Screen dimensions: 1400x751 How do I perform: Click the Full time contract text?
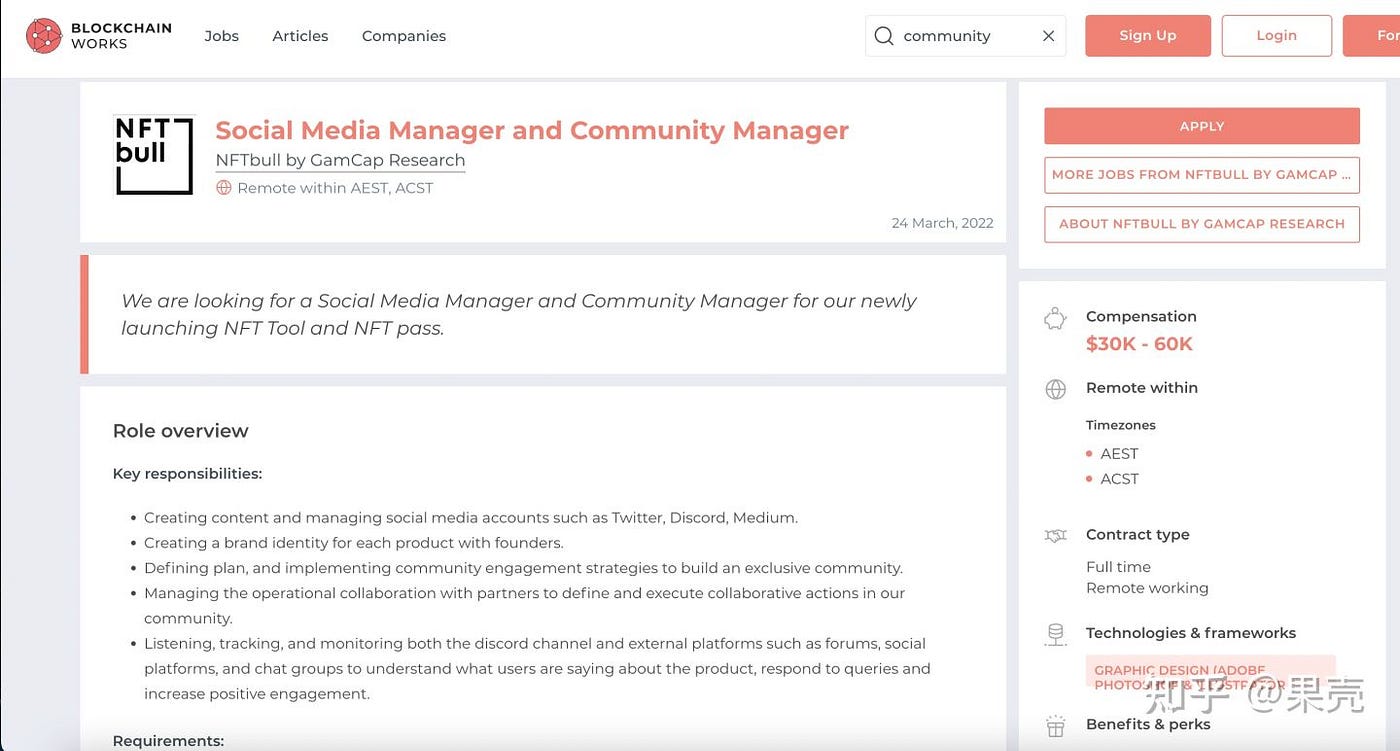(x=1118, y=567)
